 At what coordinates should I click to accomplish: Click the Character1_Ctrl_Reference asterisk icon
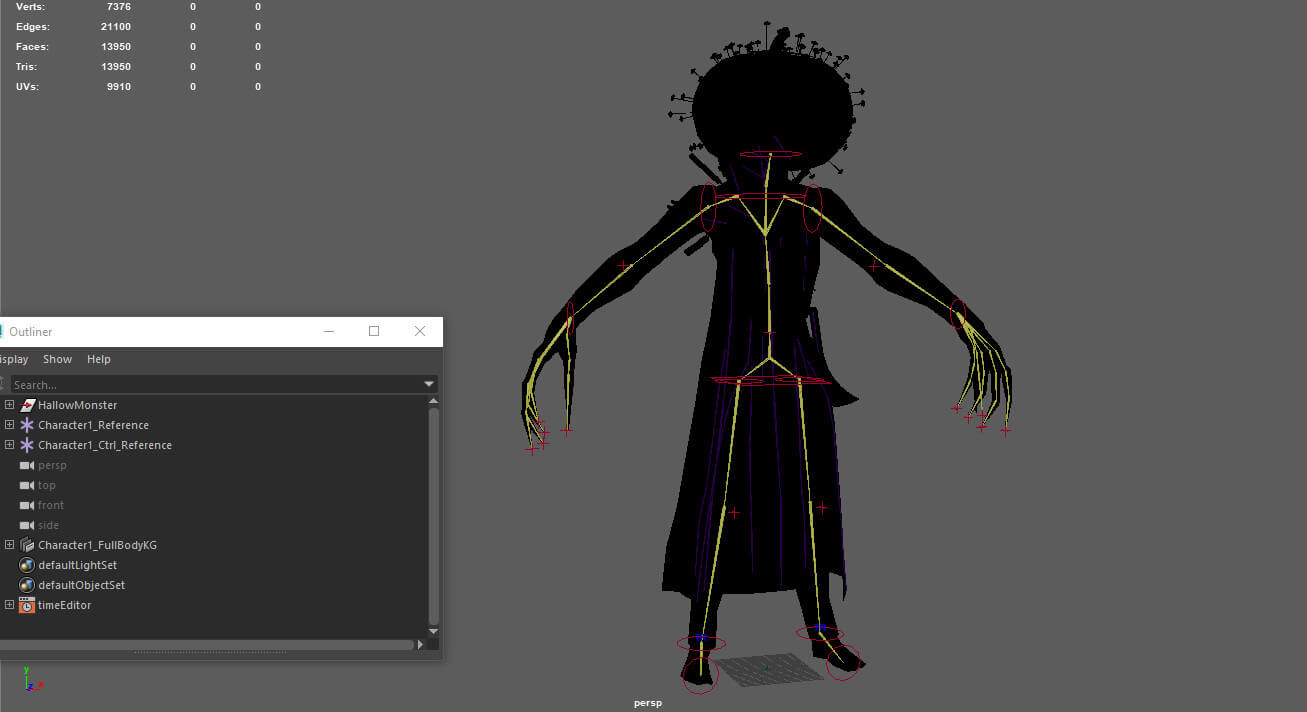point(27,445)
